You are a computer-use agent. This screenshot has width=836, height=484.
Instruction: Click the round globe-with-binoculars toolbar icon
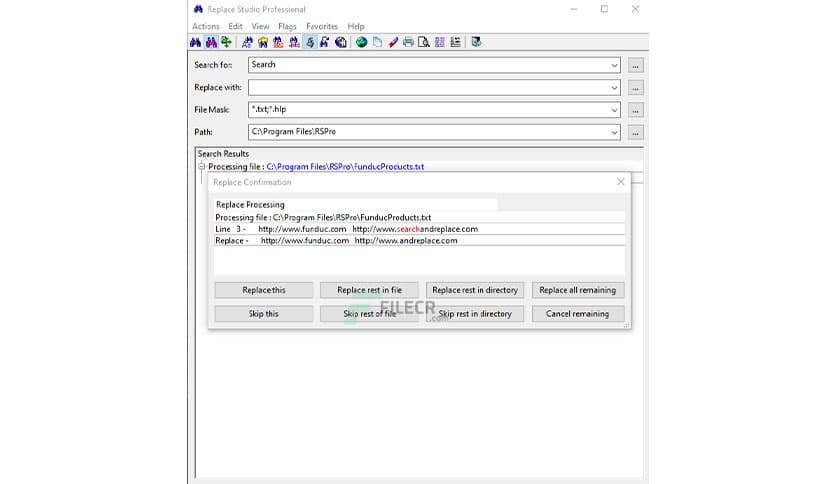point(341,42)
